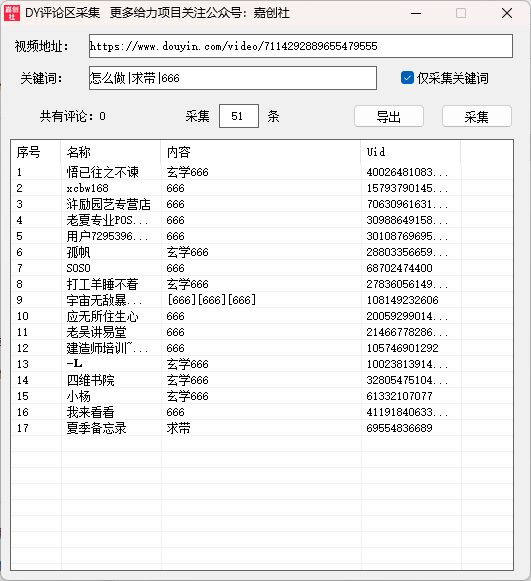Image resolution: width=531 pixels, height=581 pixels.
Task: Click the video address URL field
Action: point(301,46)
